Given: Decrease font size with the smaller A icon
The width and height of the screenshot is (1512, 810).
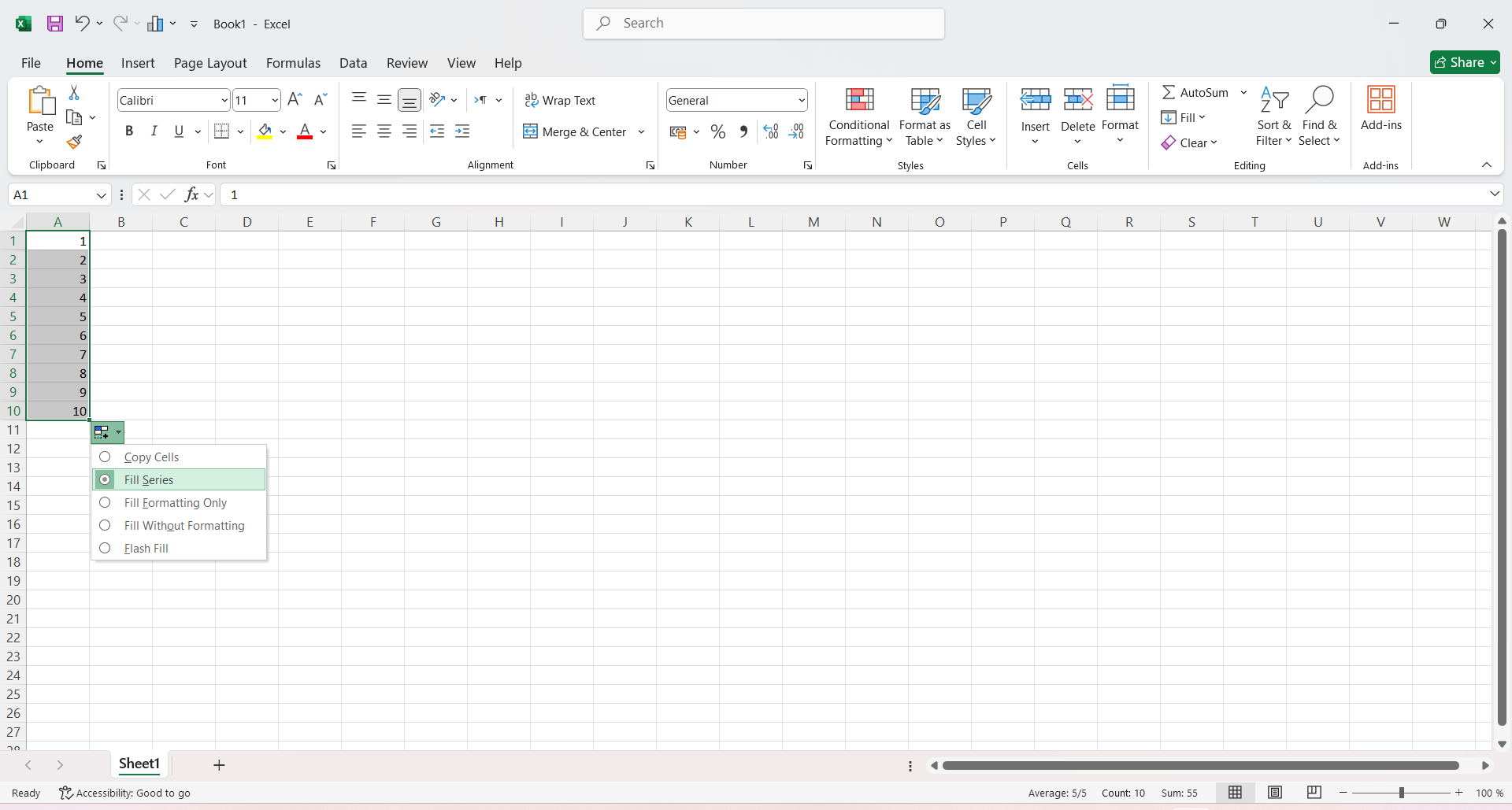Looking at the screenshot, I should click(x=320, y=100).
